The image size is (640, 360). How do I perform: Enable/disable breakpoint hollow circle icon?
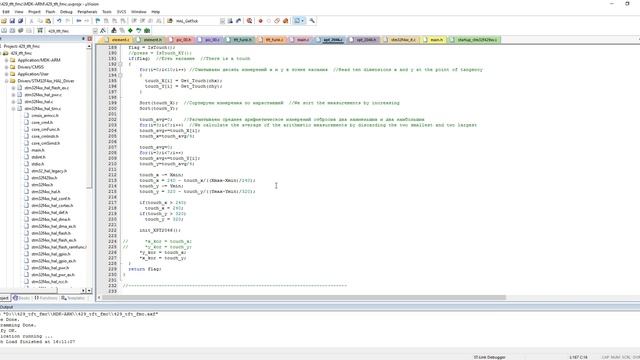click(269, 21)
